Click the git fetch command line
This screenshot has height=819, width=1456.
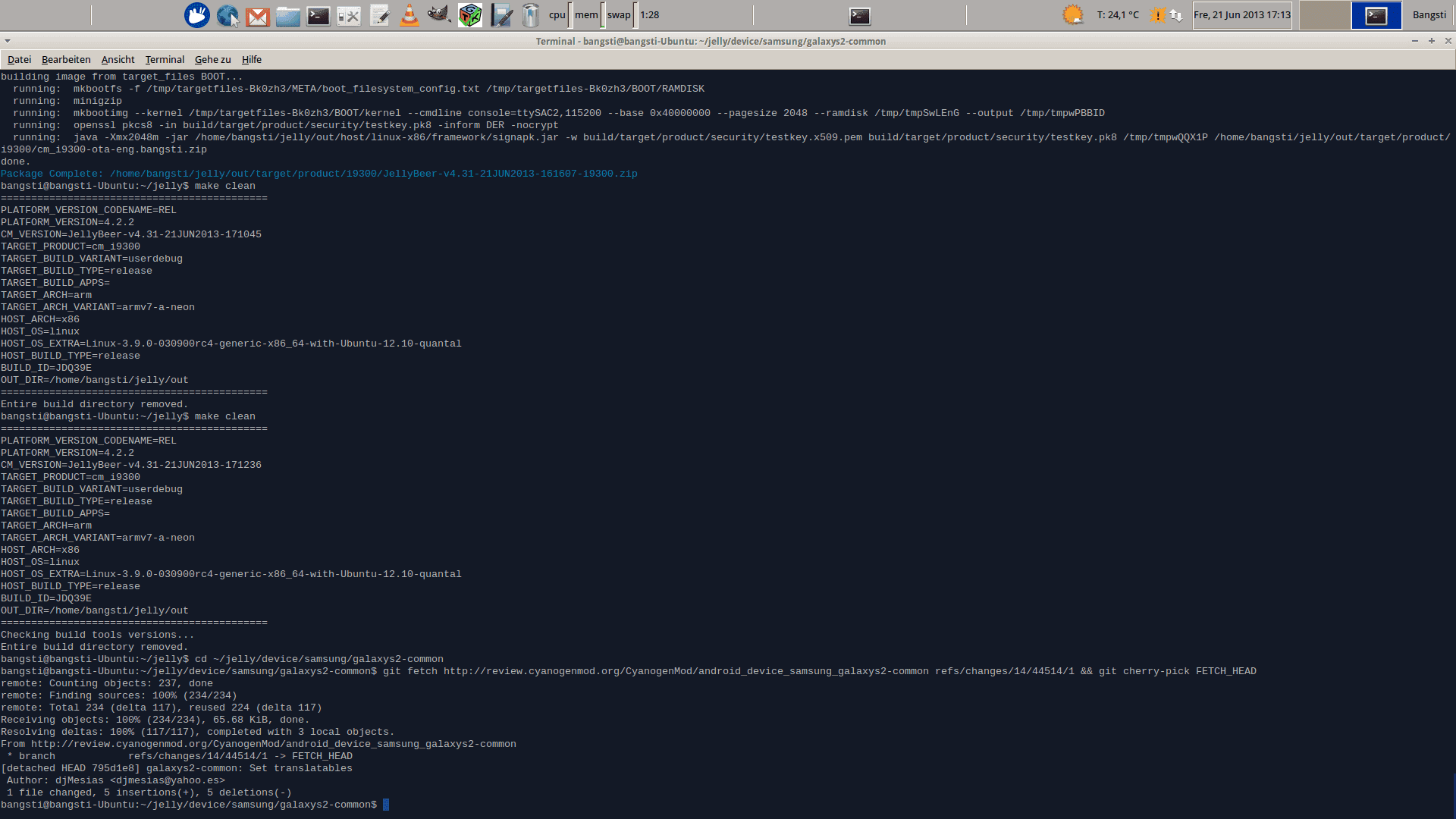point(629,671)
